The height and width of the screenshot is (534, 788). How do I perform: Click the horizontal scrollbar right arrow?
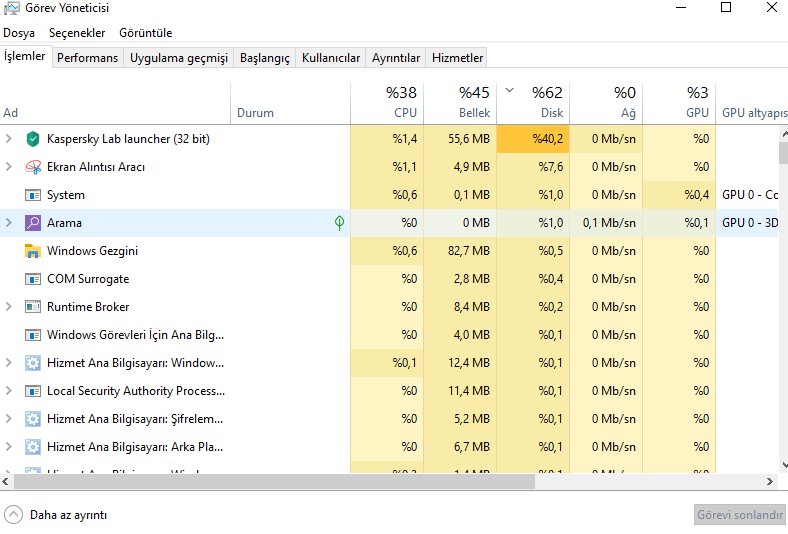pyautogui.click(x=769, y=481)
